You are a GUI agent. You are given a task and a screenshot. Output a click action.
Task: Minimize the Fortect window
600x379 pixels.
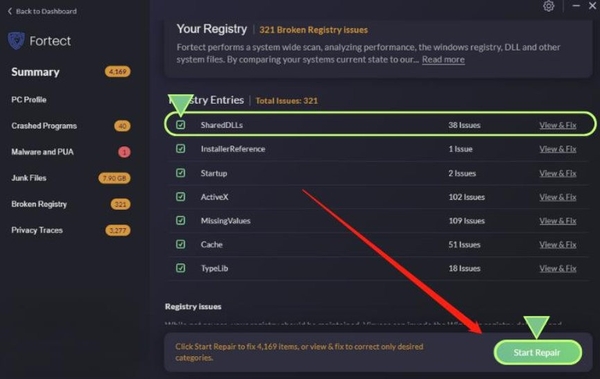pyautogui.click(x=576, y=6)
